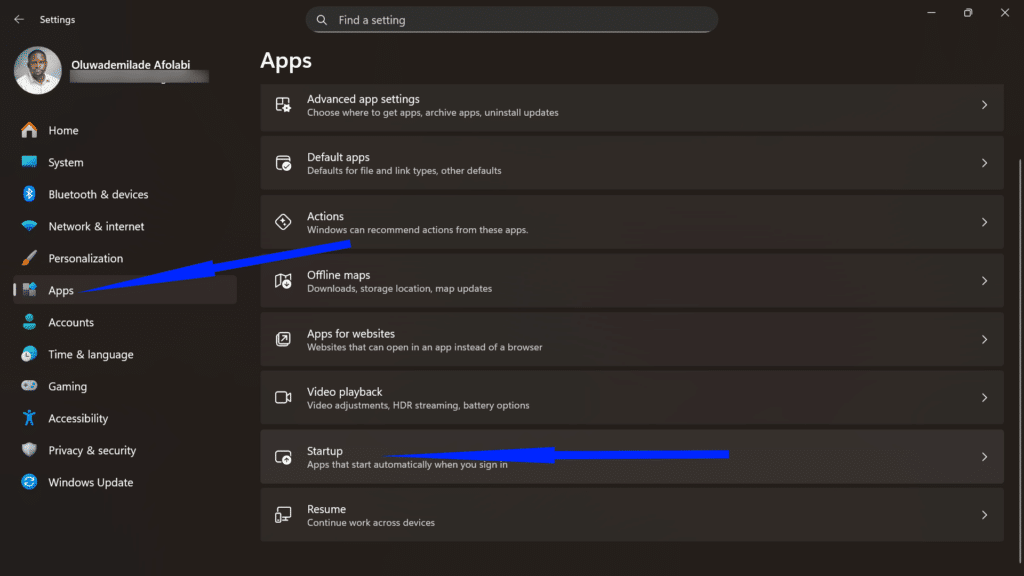Select Apps in the navigation sidebar
The image size is (1024, 576).
point(60,290)
